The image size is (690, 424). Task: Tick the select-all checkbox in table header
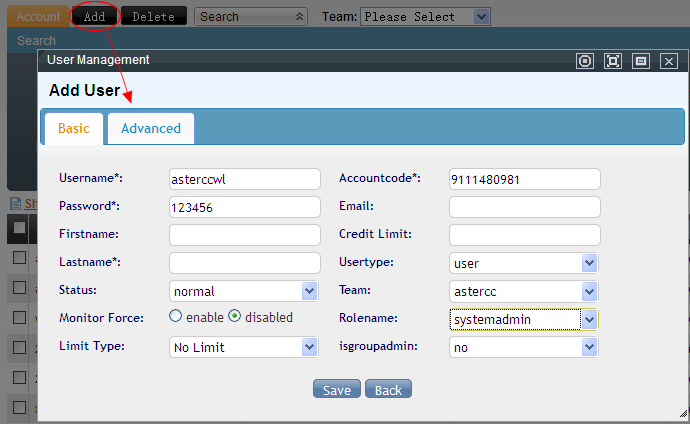(x=19, y=228)
